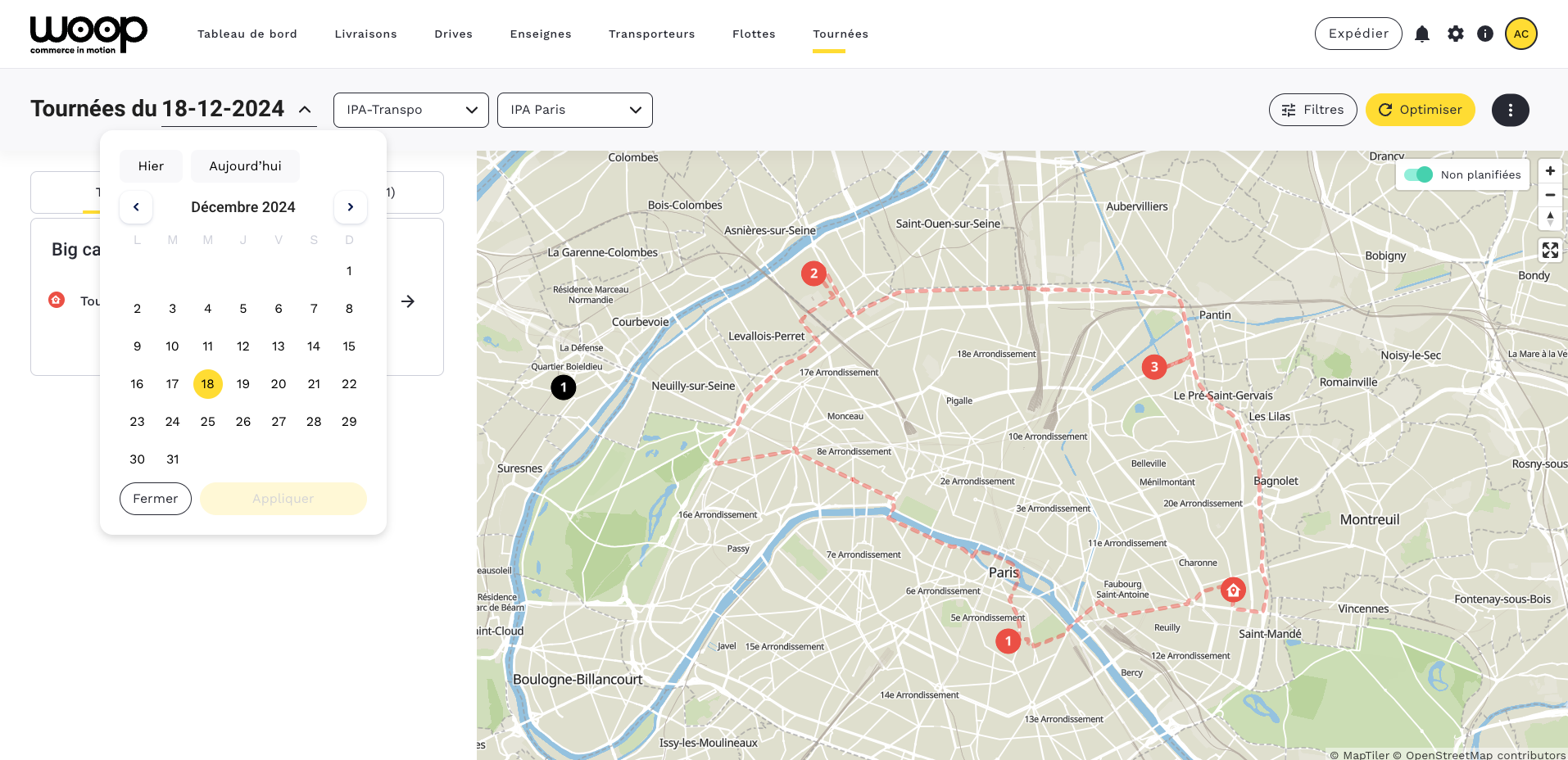This screenshot has height=760, width=1568.
Task: Click the red depot home marker on map
Action: [1233, 590]
